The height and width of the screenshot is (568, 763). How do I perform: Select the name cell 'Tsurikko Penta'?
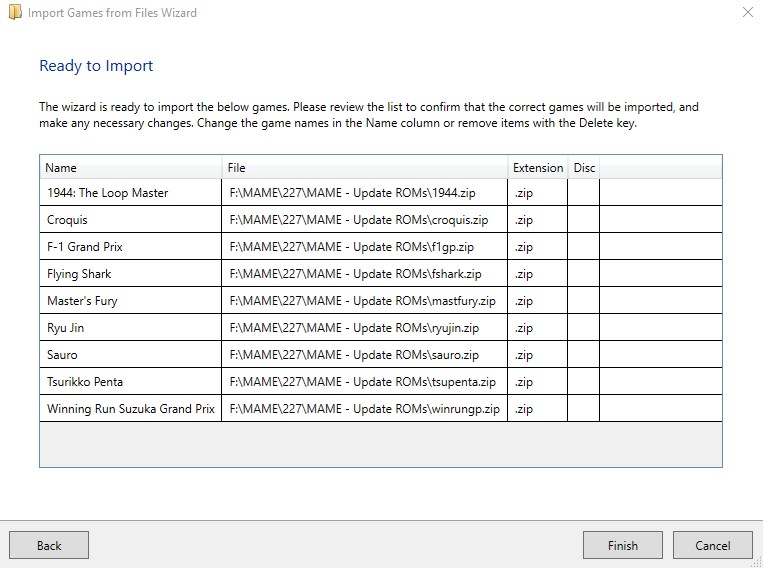130,382
